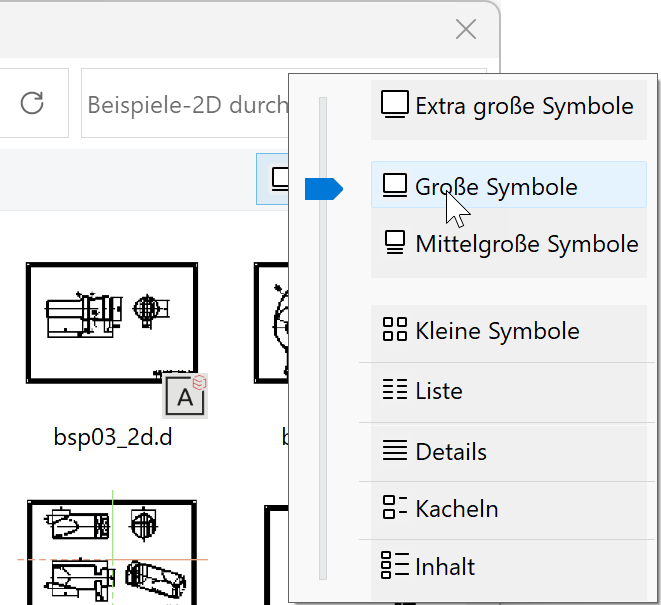Select the bottom-left drawing thumbnail with green line
Screen dimensions: 661x605
(111, 552)
